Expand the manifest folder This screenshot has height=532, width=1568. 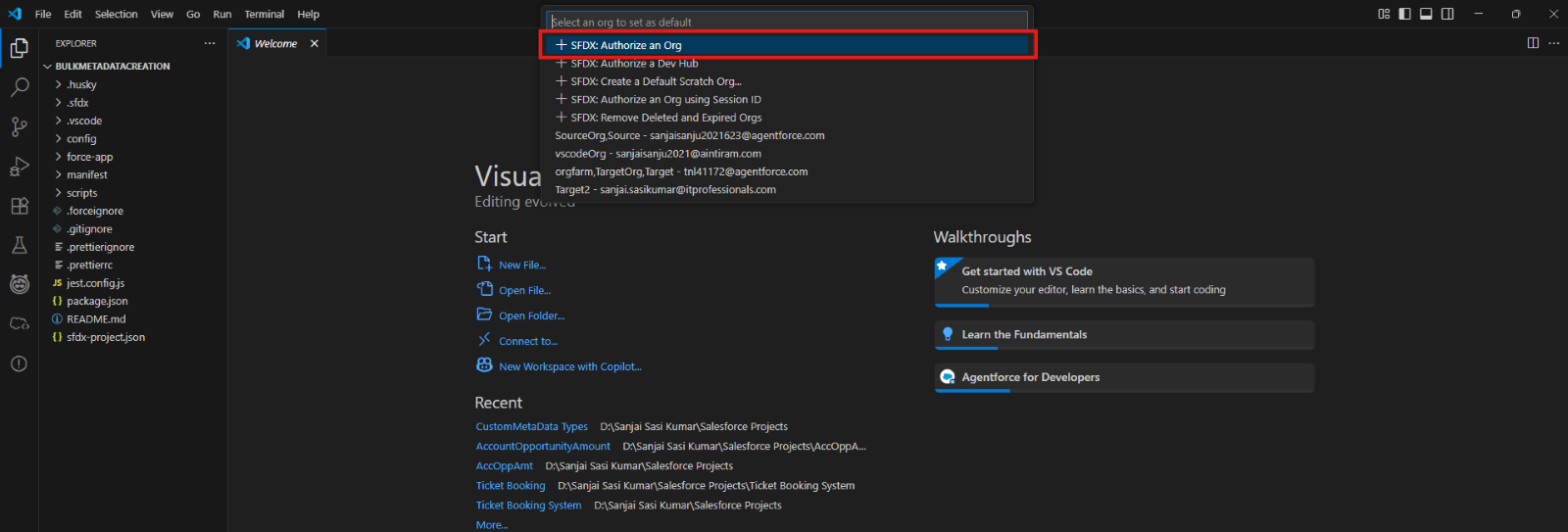(x=86, y=174)
